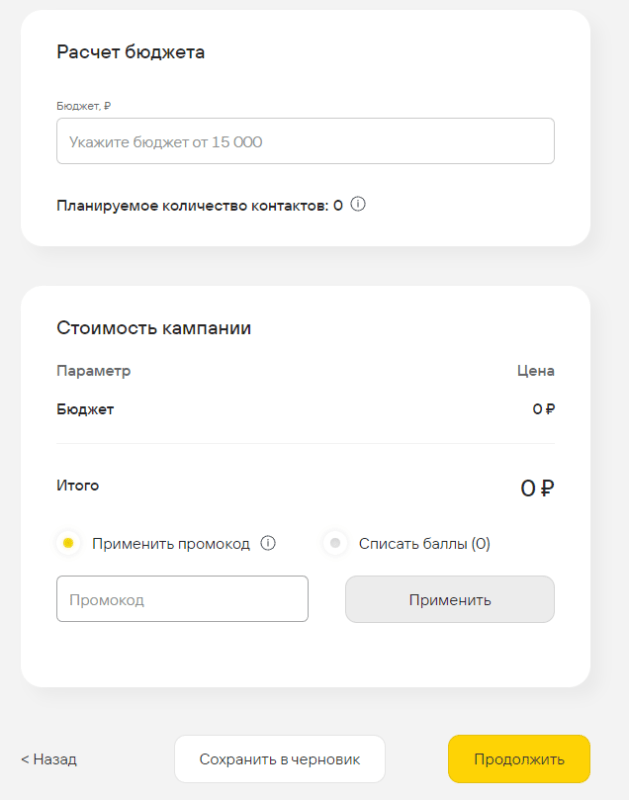Click the Стоимость кампании heading
Screen dimensions: 629x800
click(x=153, y=328)
